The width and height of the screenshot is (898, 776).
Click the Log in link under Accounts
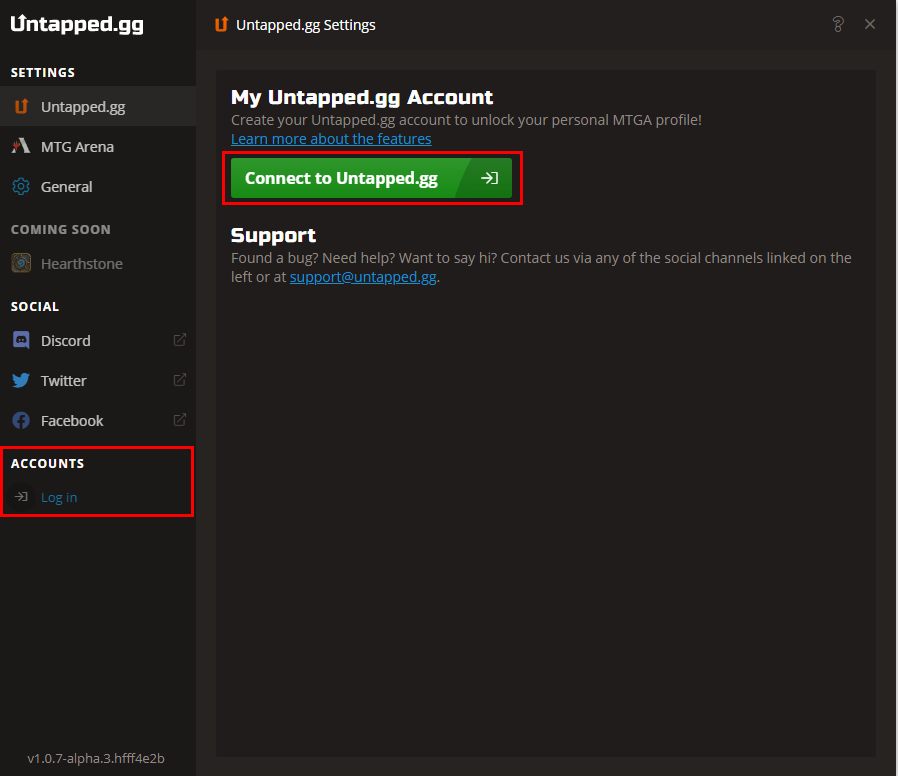point(59,497)
